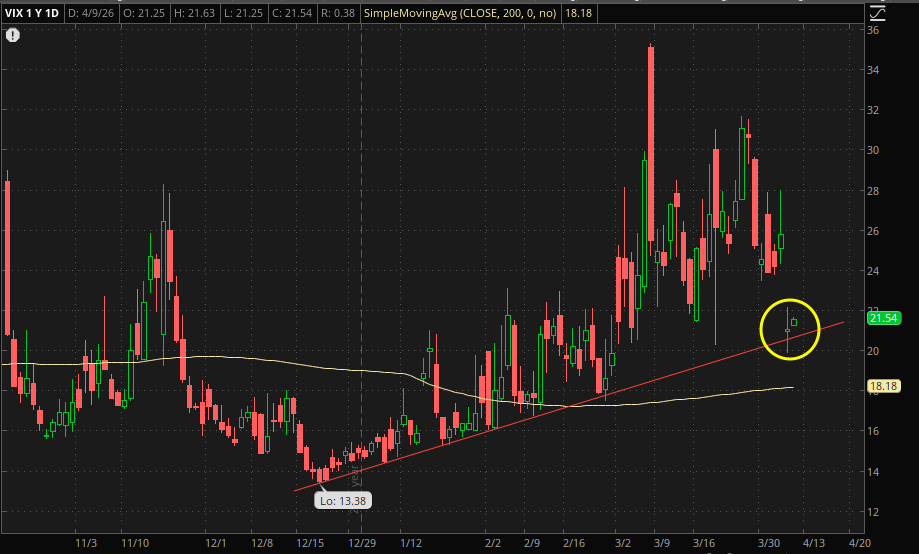Click the 3/2 date on time axis

click(623, 543)
